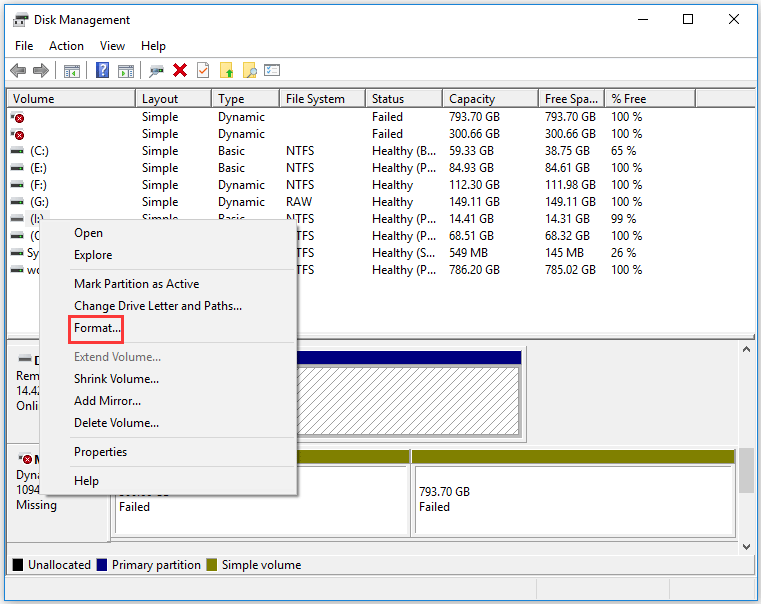Toggle the Show/Hide Console Tree toolbar icon
Viewport: 761px width, 604px height.
(72, 71)
